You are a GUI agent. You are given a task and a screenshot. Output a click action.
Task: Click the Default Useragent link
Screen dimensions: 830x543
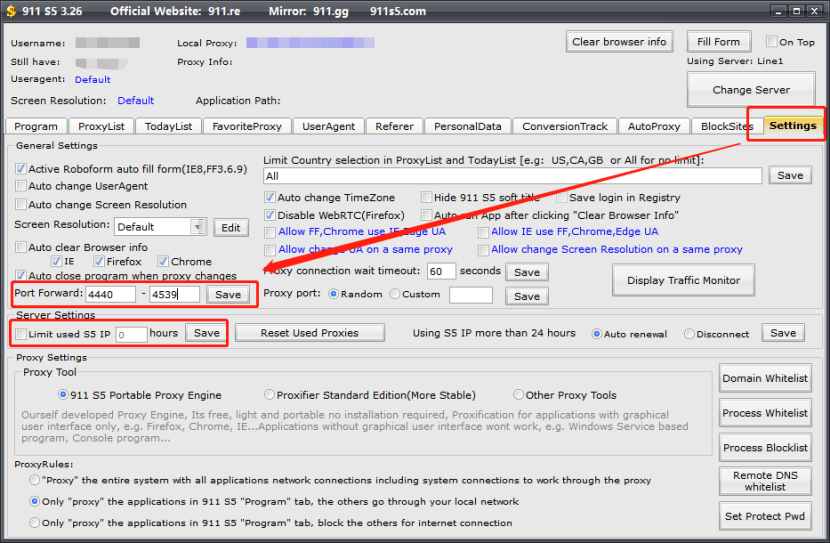[x=92, y=80]
